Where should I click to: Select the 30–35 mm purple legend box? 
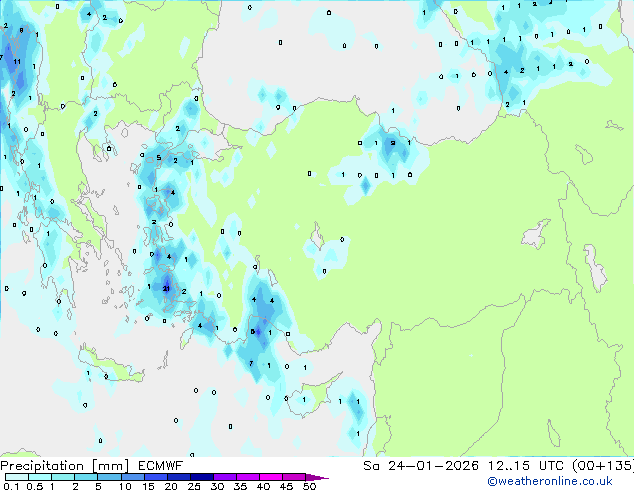[x=224, y=477]
